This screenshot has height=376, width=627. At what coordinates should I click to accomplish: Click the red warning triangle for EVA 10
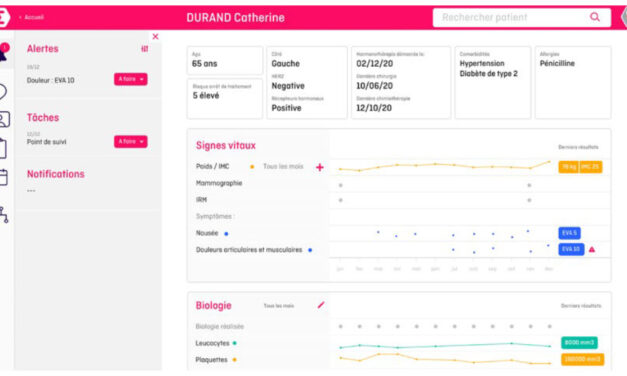592,249
